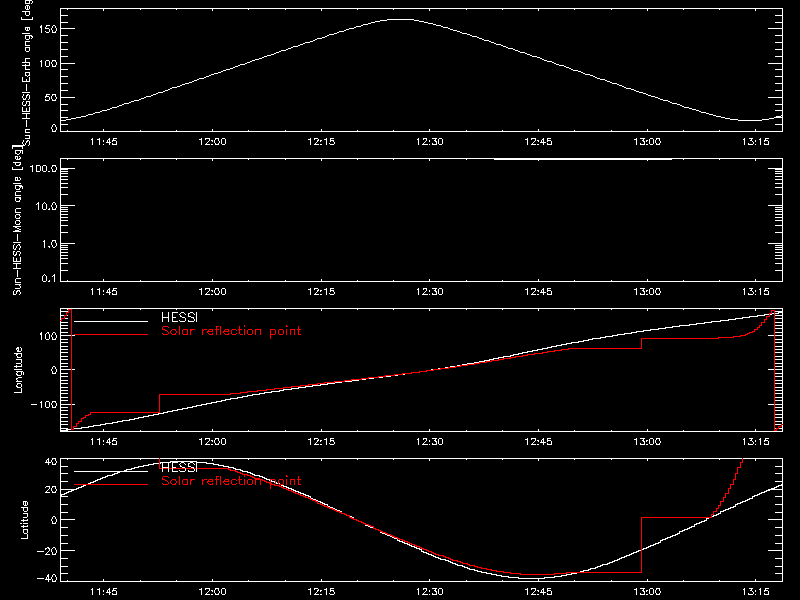Select the 100 tick on Earth angle axis

(48, 63)
